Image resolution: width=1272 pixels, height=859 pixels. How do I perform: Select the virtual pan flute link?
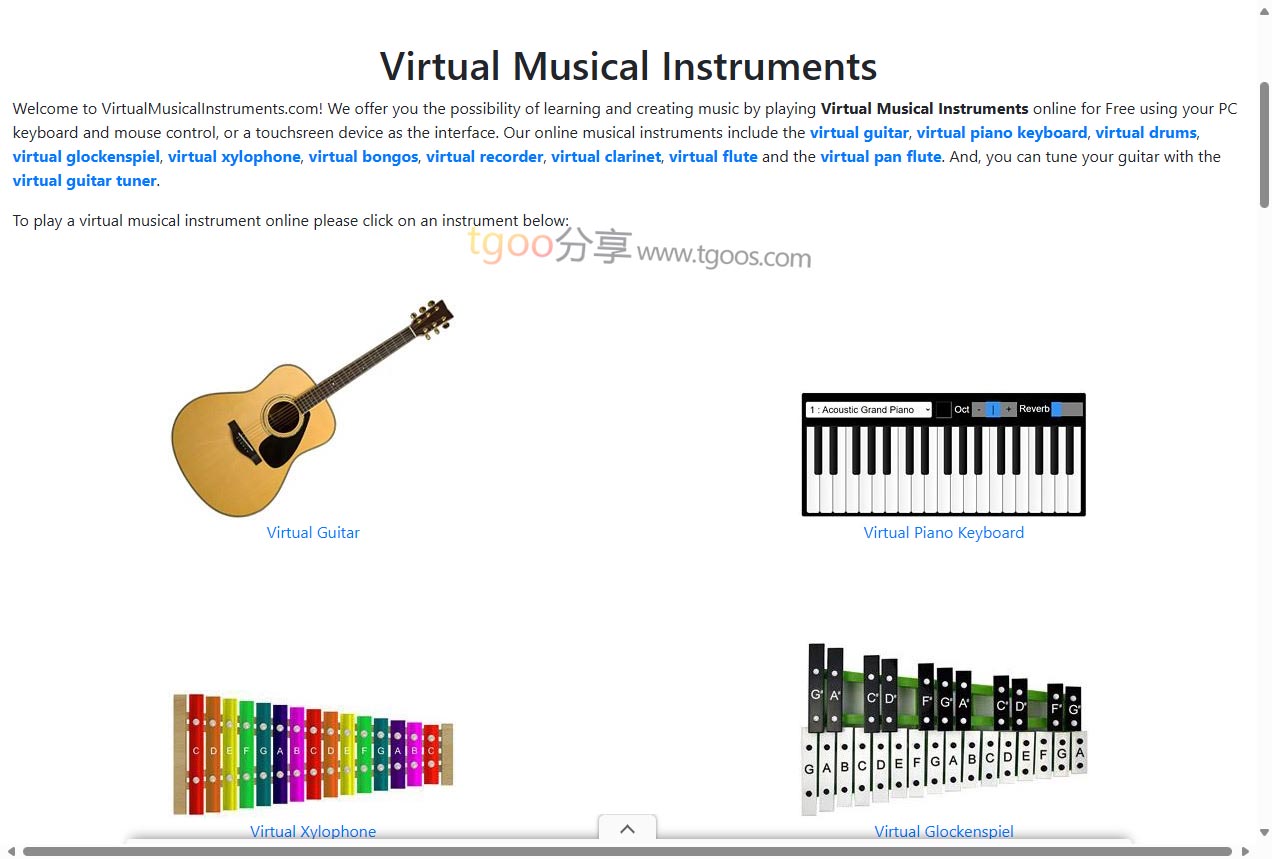(880, 157)
